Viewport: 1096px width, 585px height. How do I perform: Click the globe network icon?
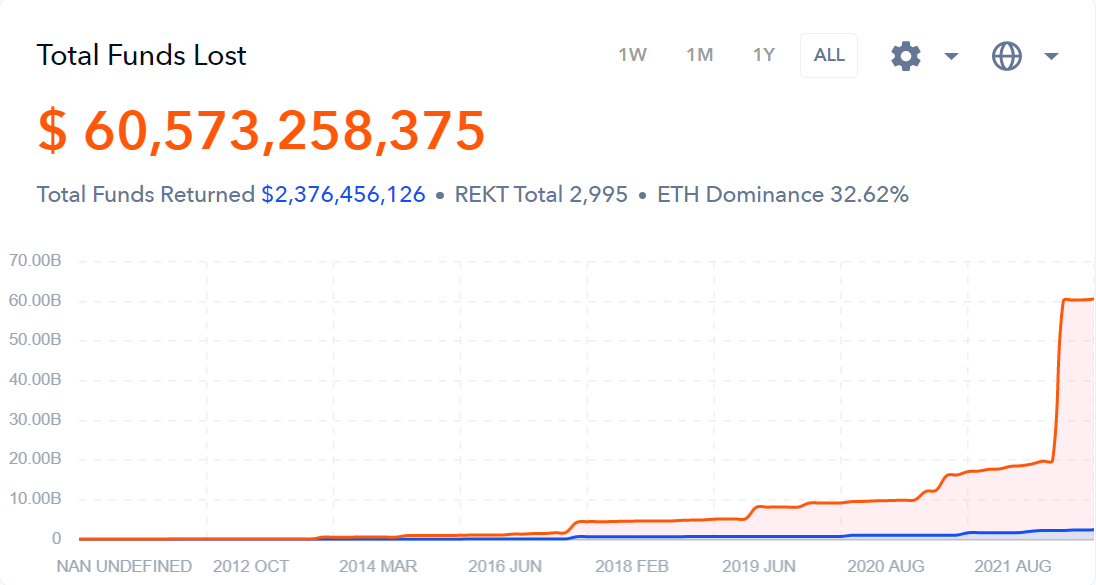pos(1007,56)
